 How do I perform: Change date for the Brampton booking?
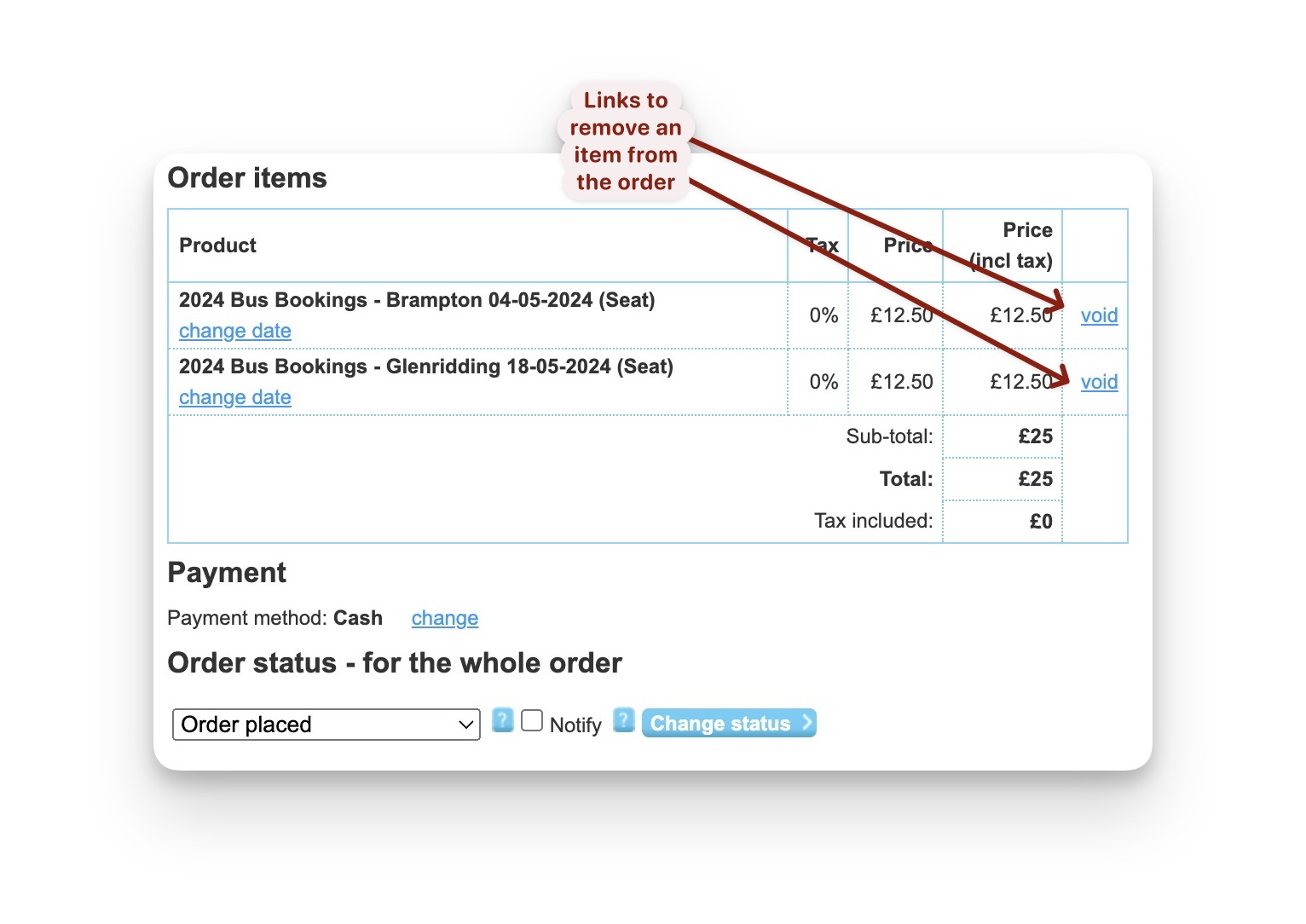click(234, 332)
